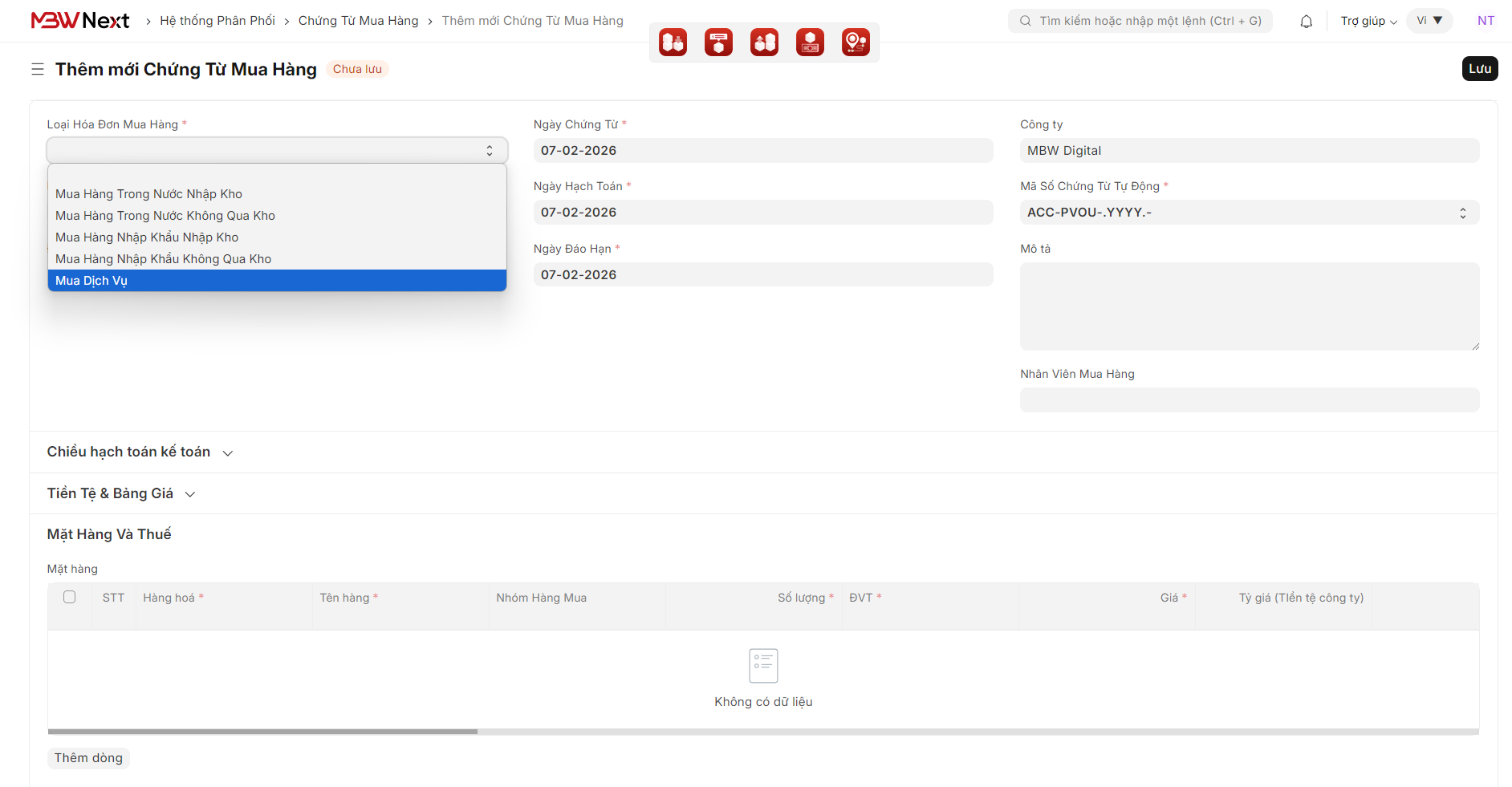Click the table's horizontal scrollbar
The image size is (1512, 787).
[262, 732]
